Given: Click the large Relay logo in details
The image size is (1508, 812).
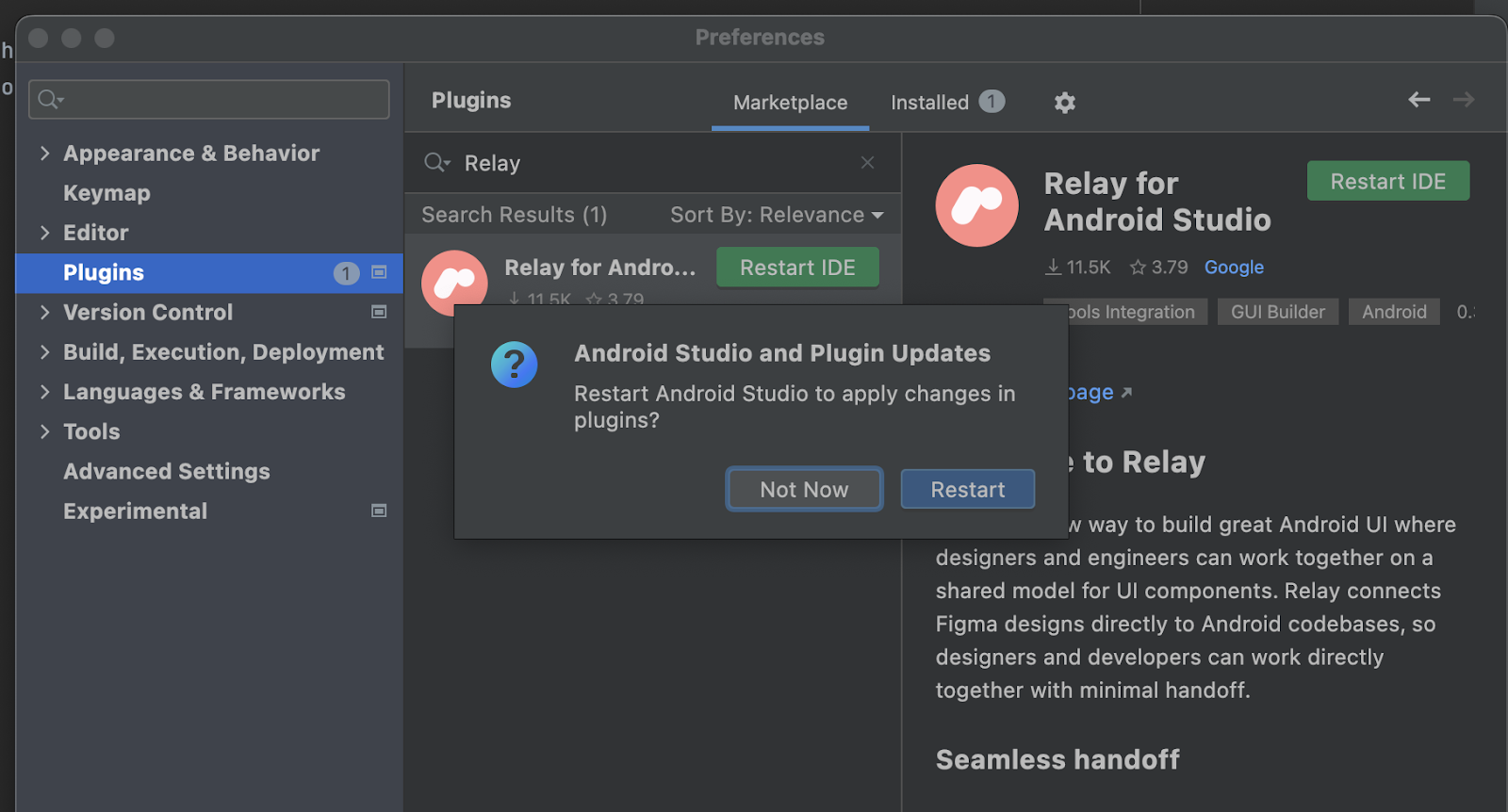Looking at the screenshot, I should pos(976,205).
